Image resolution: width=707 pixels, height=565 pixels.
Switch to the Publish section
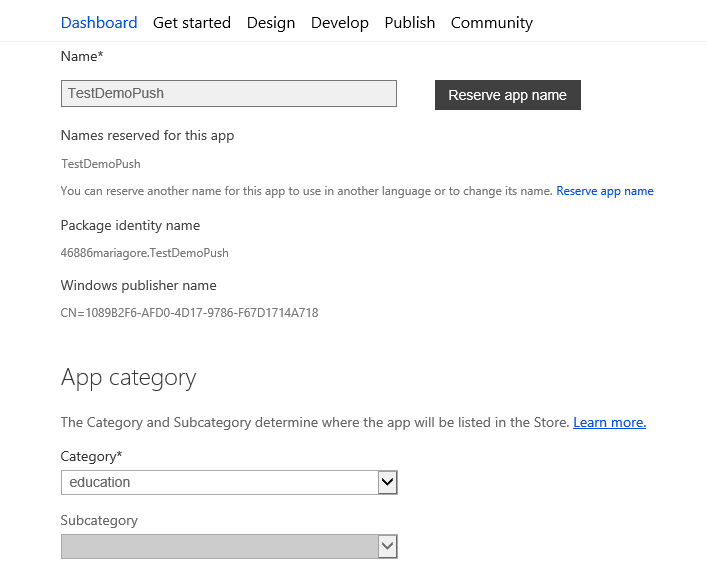[410, 22]
